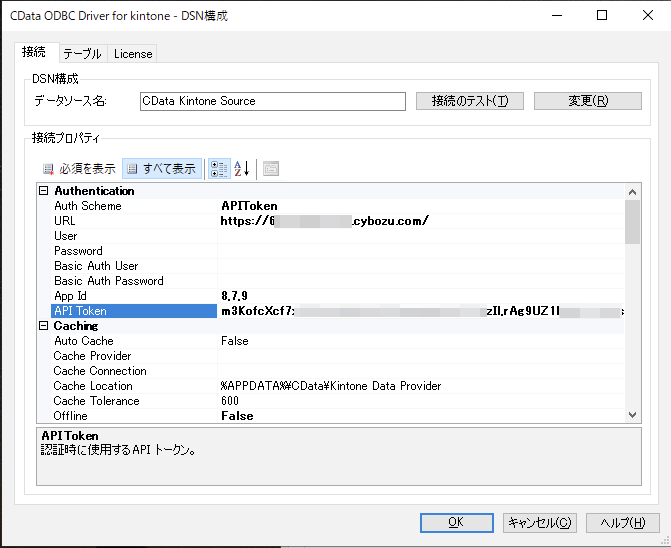
Task: Click the 変更(R) button
Action: coord(588,101)
